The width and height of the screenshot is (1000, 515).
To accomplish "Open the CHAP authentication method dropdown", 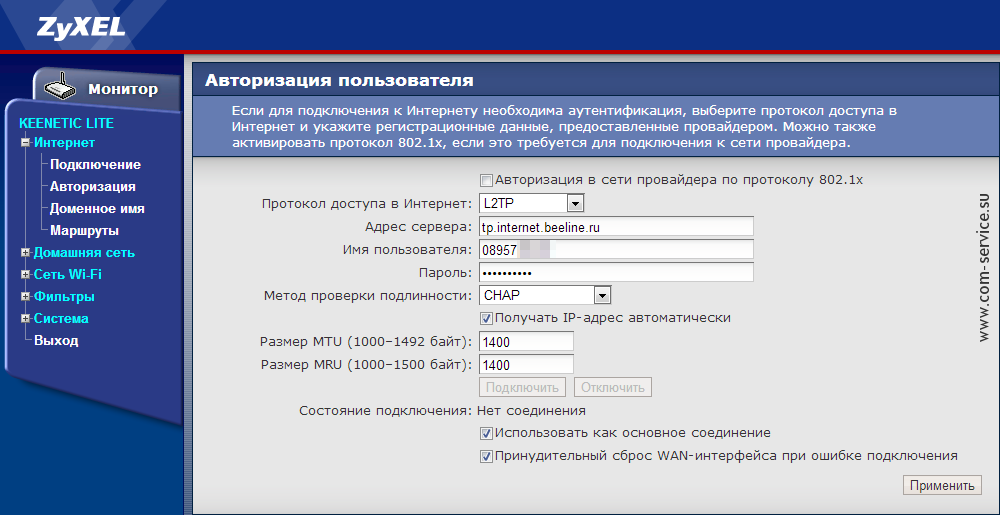I will [601, 295].
